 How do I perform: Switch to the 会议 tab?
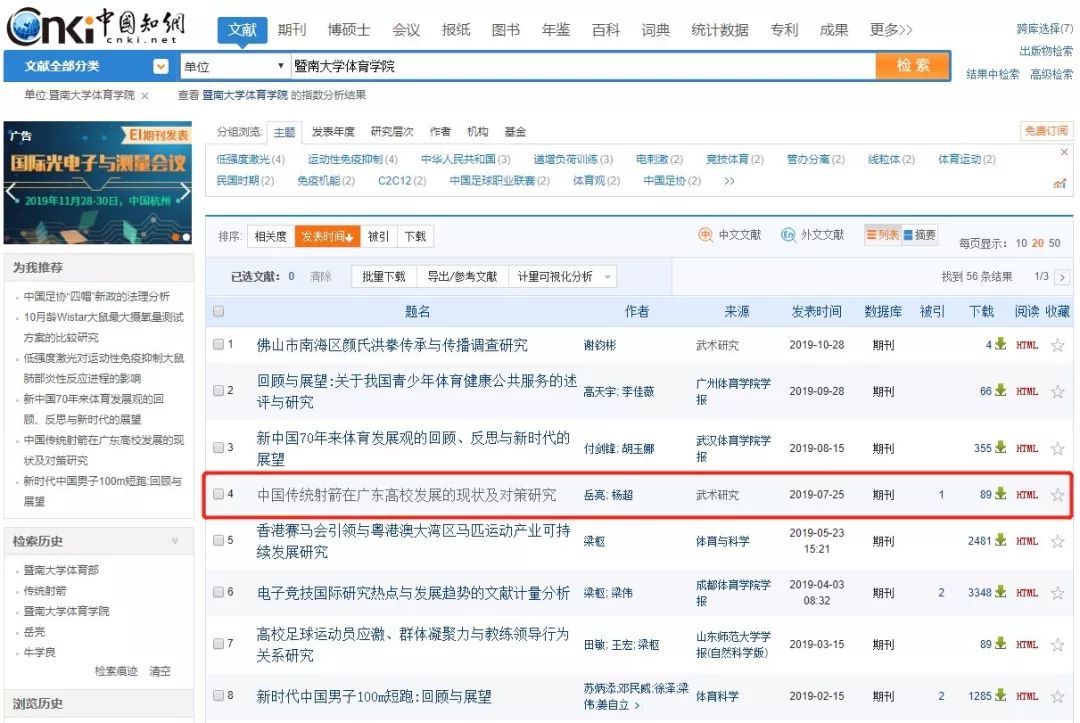coord(406,30)
